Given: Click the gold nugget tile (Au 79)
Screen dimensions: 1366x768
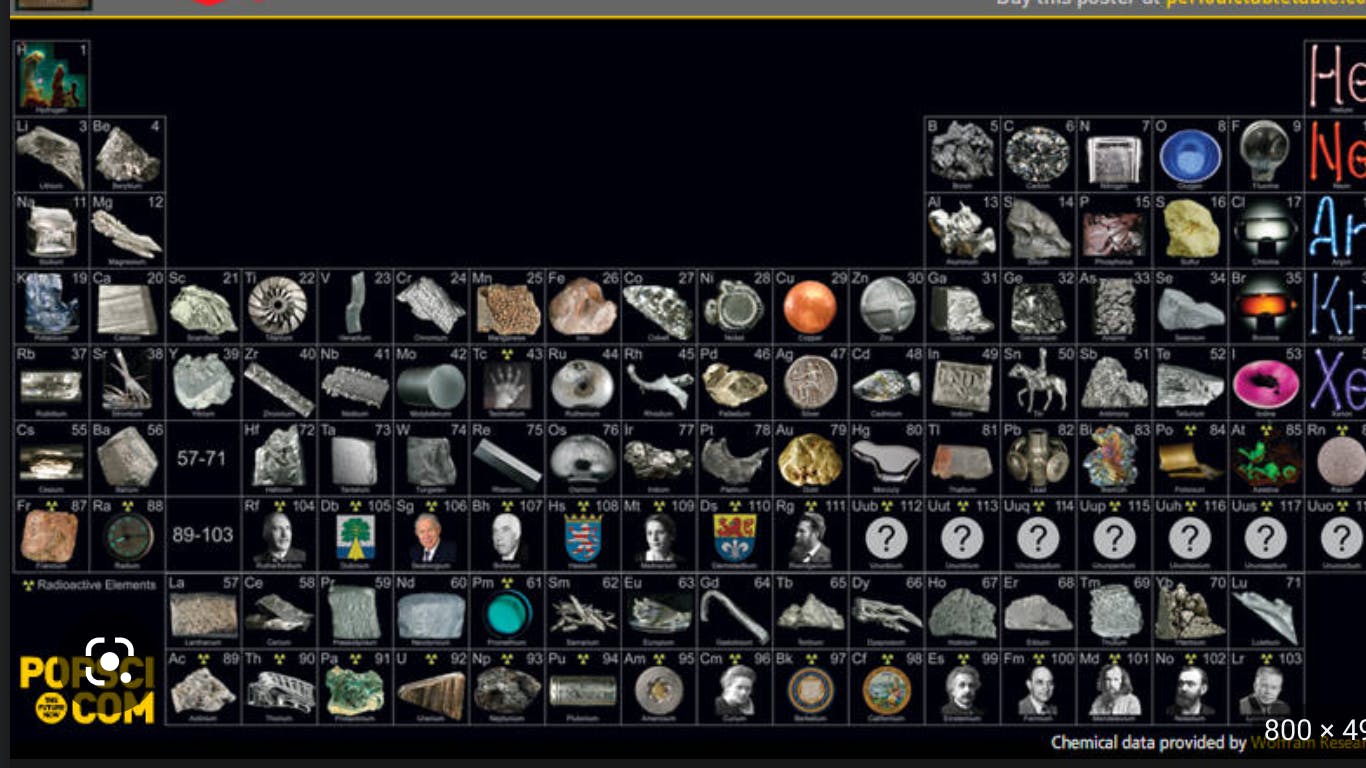Looking at the screenshot, I should [x=810, y=460].
